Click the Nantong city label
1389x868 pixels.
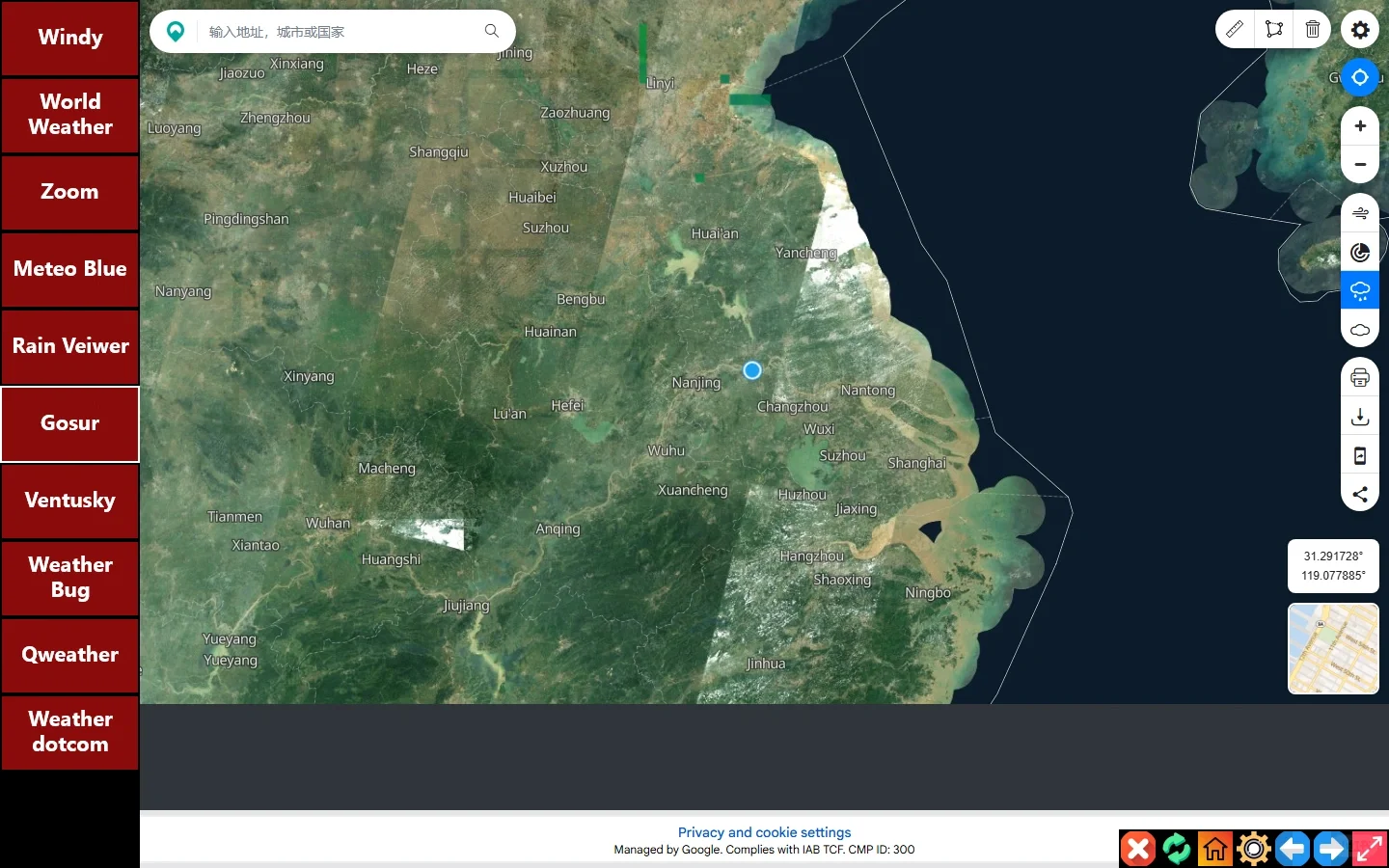click(x=868, y=391)
